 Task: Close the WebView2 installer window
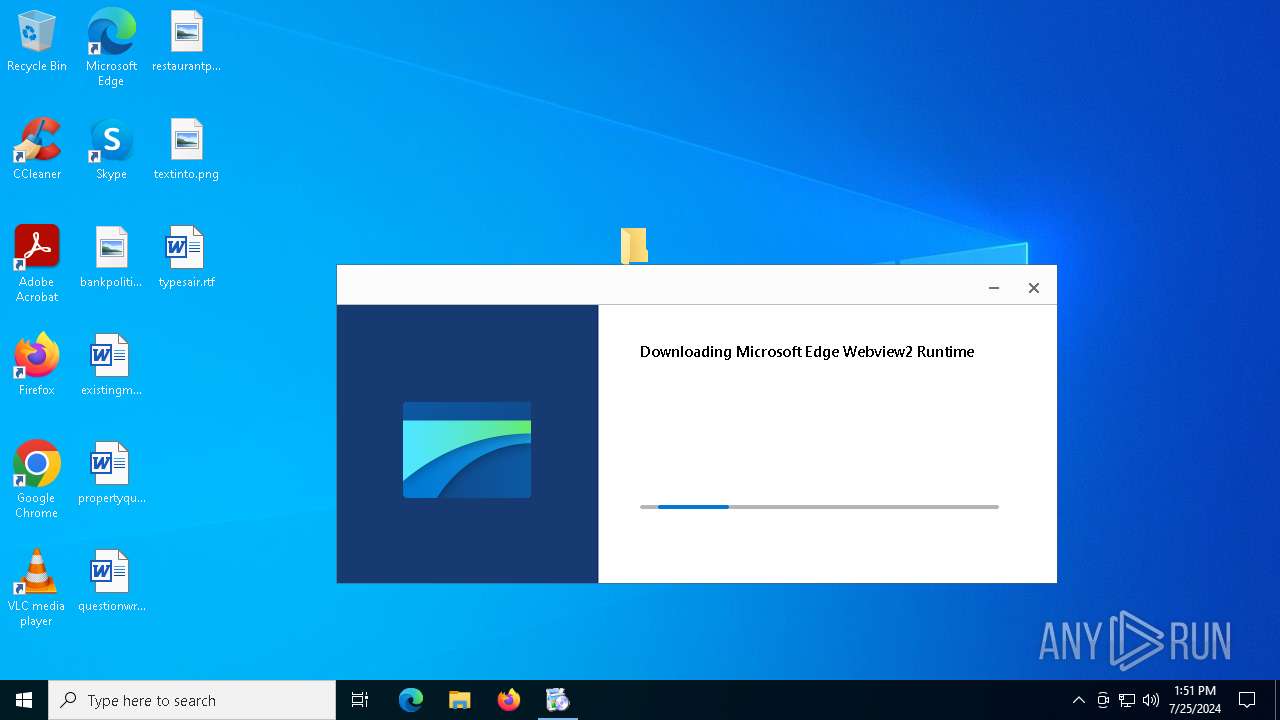tap(1034, 288)
